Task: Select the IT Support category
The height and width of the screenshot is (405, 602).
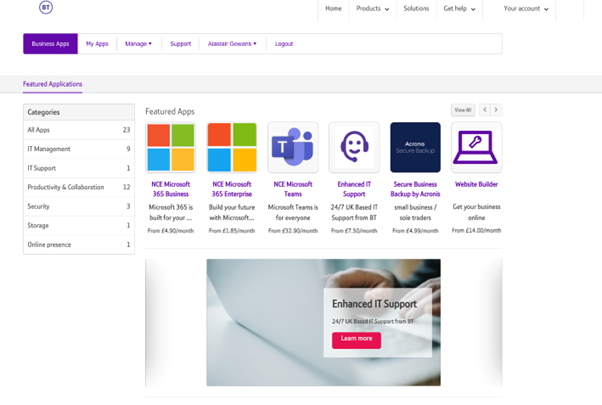Action: coord(79,168)
